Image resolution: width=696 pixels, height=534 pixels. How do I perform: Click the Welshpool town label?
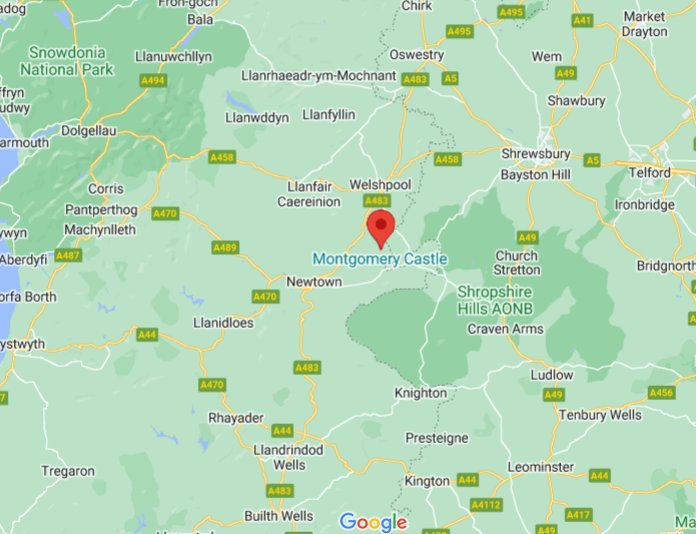pos(380,184)
